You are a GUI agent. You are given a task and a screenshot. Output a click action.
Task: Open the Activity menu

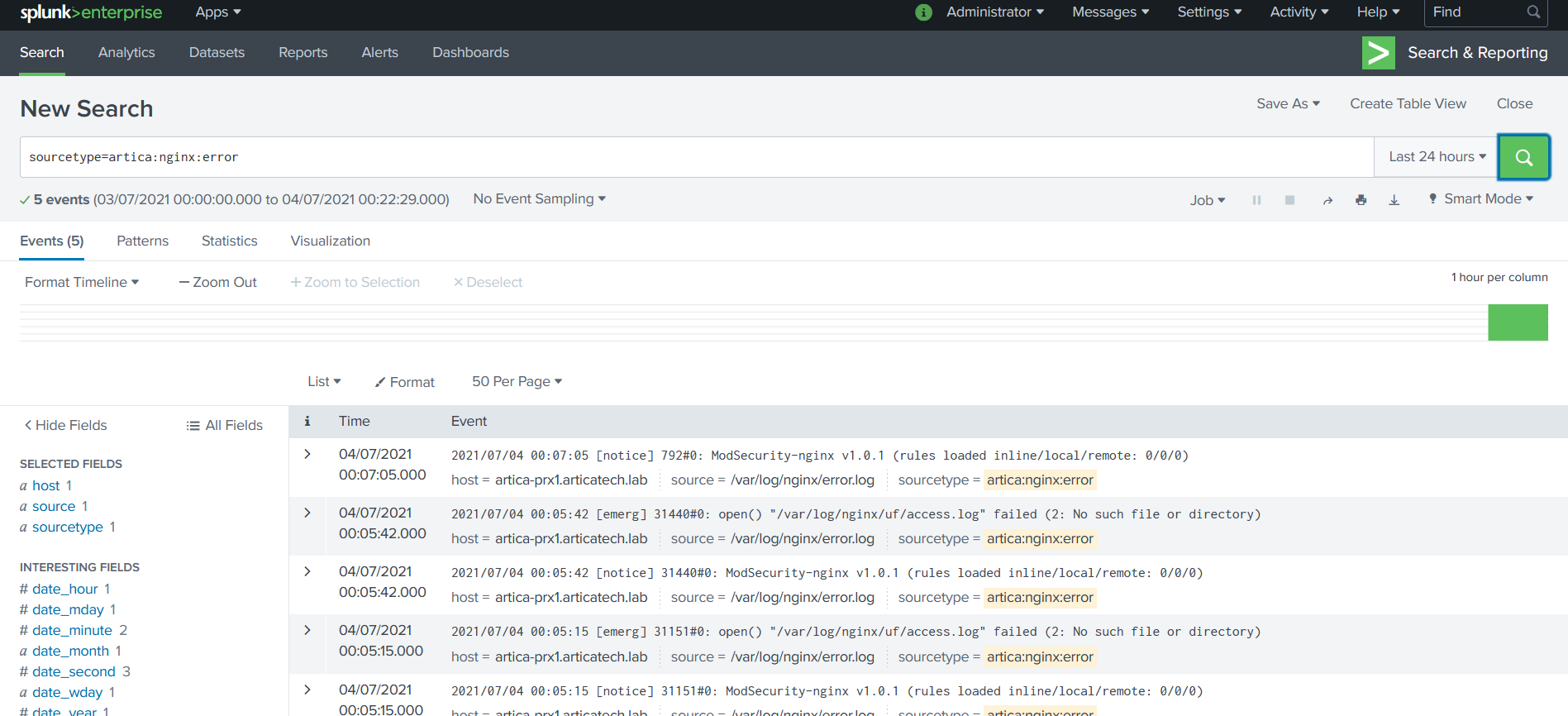point(1299,12)
